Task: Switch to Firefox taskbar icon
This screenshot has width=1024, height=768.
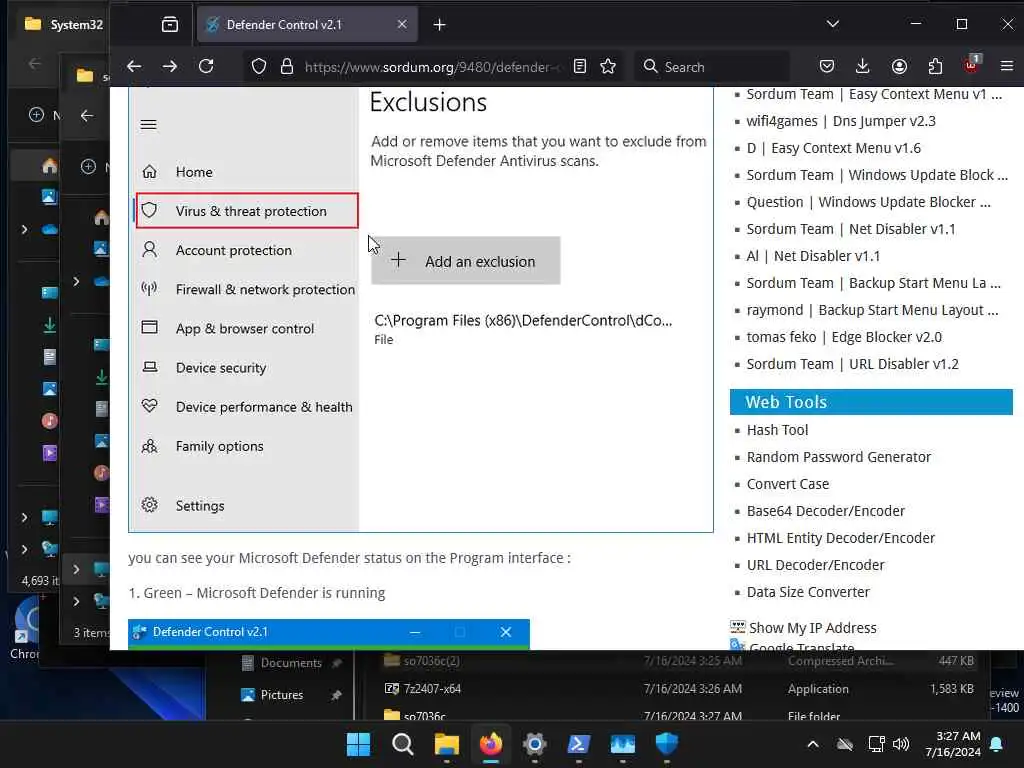Action: point(490,744)
